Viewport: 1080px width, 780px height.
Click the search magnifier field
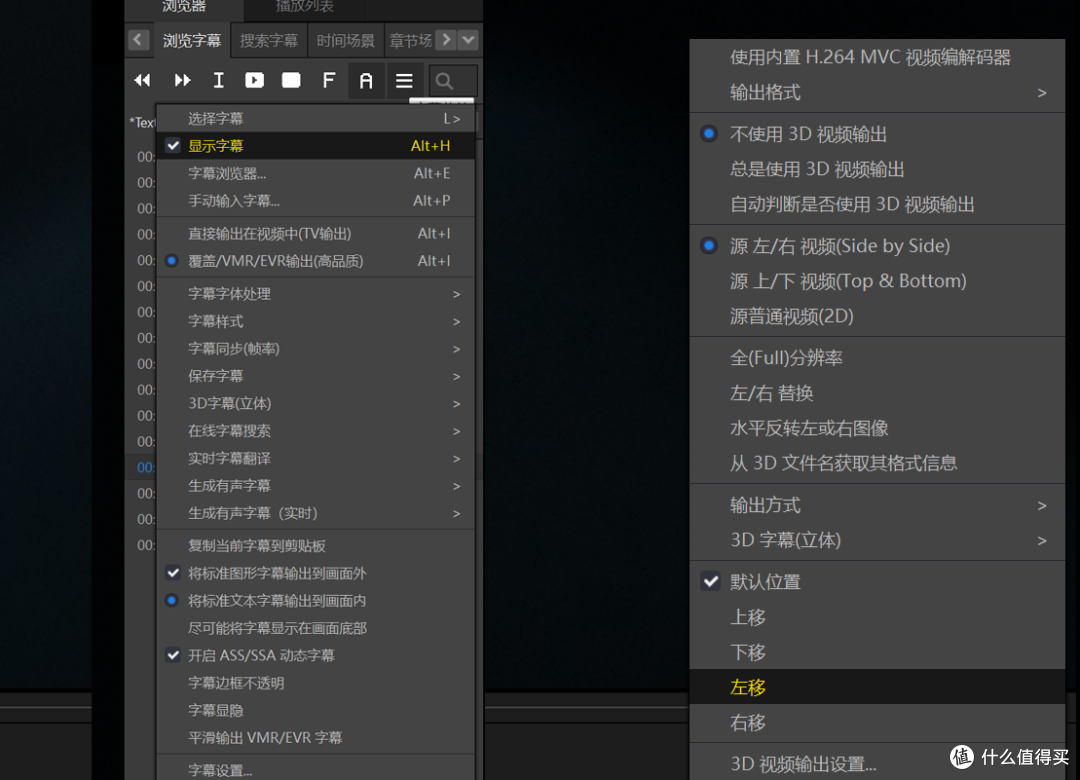pos(453,81)
